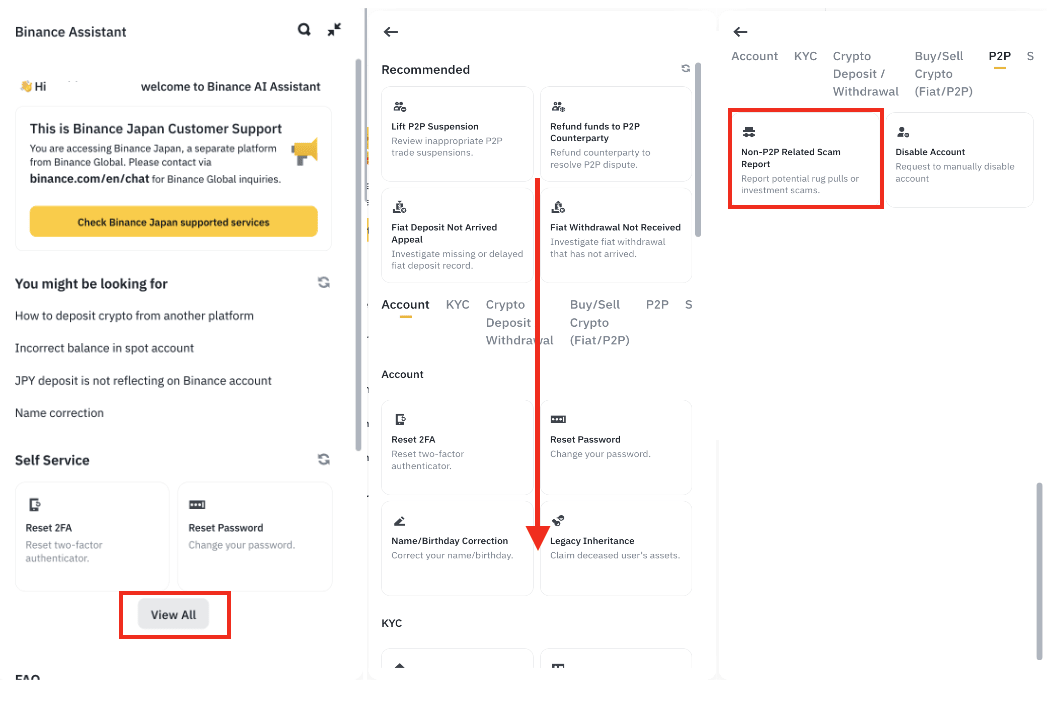Collapse the Binance Assistant window with the shrink icon
Image resolution: width=1051 pixels, height=704 pixels.
coord(334,30)
